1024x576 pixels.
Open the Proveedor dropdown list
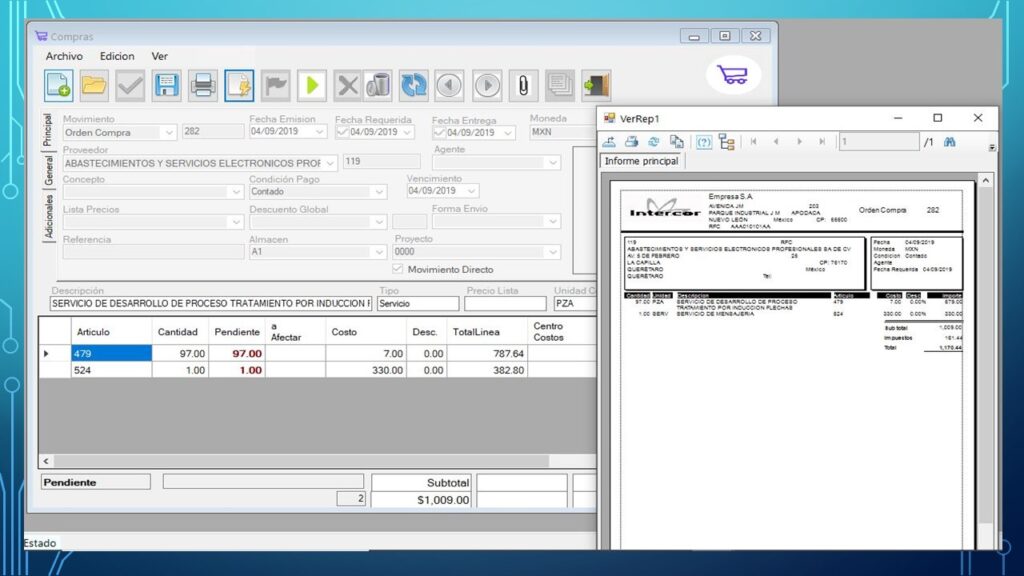329,162
